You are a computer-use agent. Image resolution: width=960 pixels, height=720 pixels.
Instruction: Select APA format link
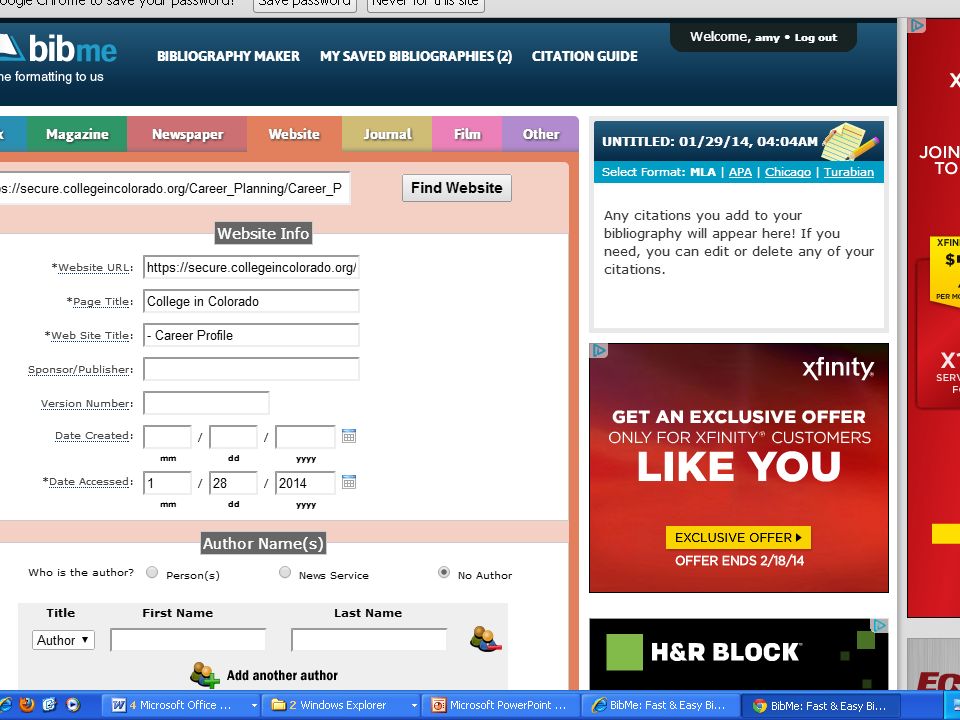click(740, 172)
